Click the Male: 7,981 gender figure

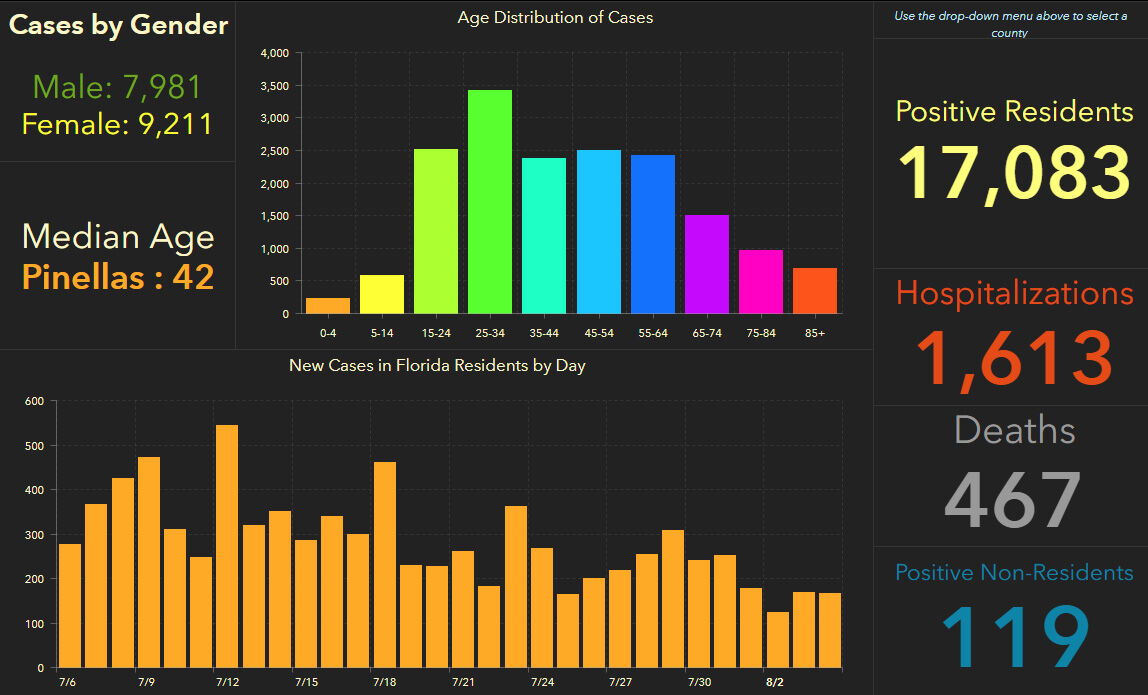tap(118, 87)
